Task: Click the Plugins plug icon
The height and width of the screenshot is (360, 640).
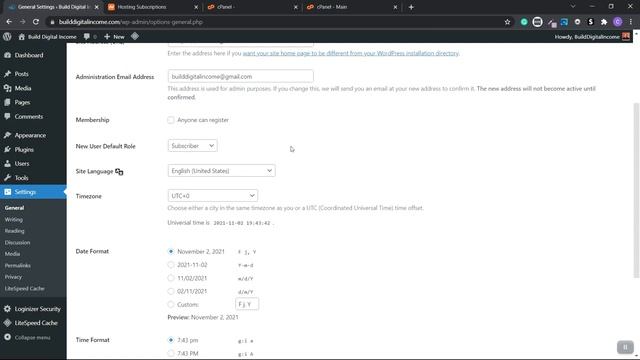Action: point(7,149)
